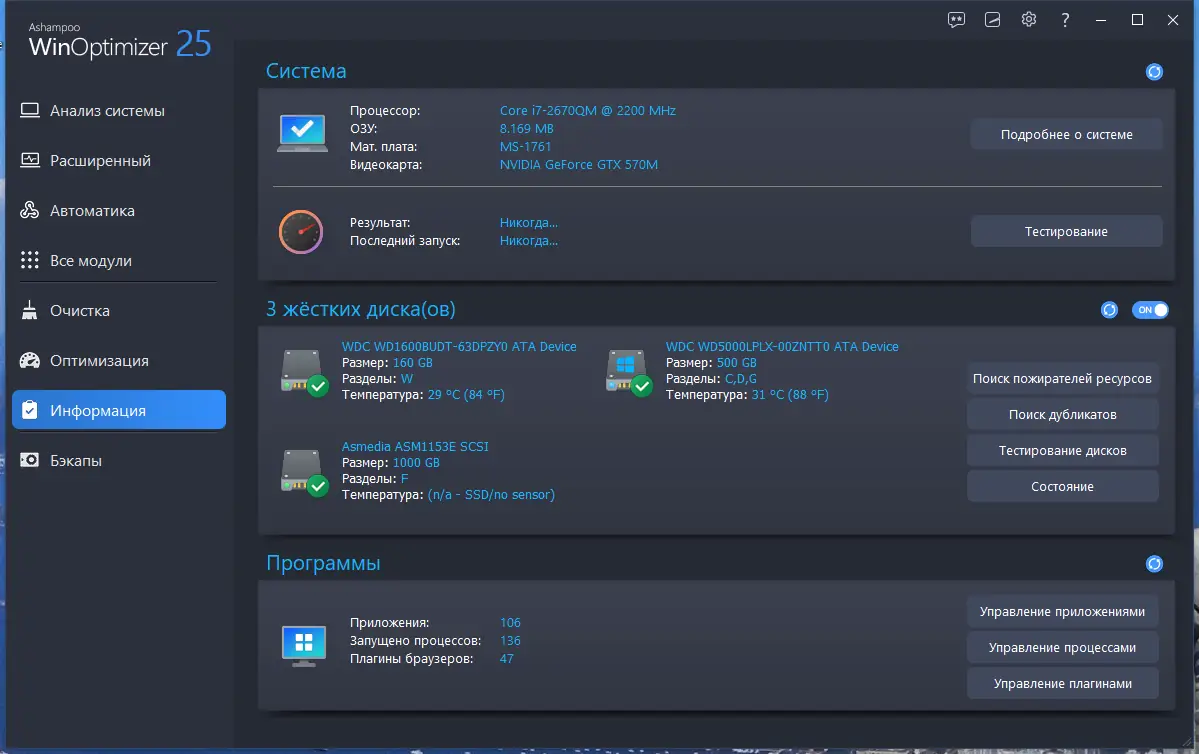Screen dimensions: 1199x754
Task: Click temperature 29 °C (84 °F)
Action: [466, 395]
